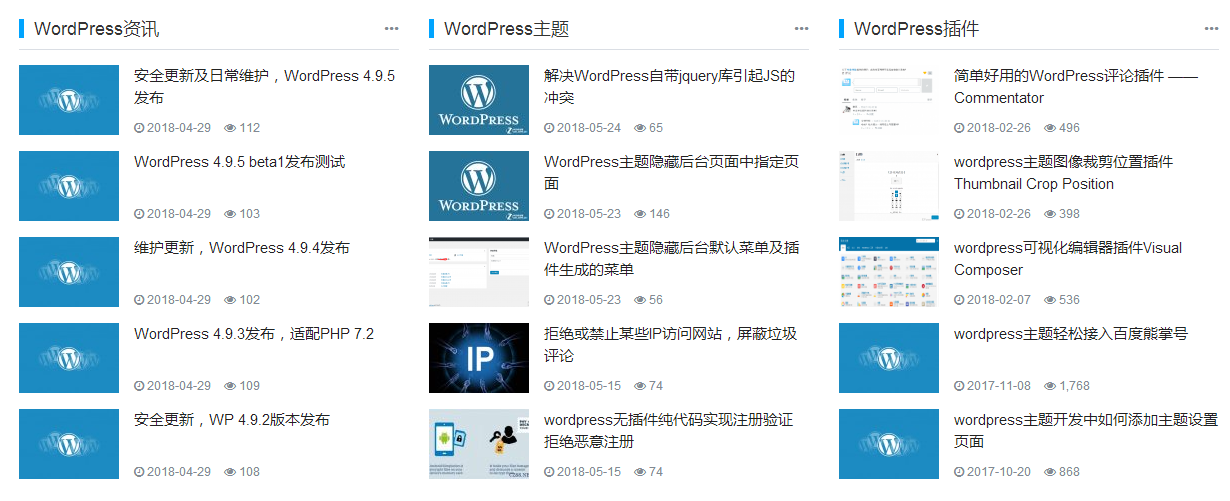Open article wordpress无插件纯代码实现注册验证

click(x=668, y=431)
